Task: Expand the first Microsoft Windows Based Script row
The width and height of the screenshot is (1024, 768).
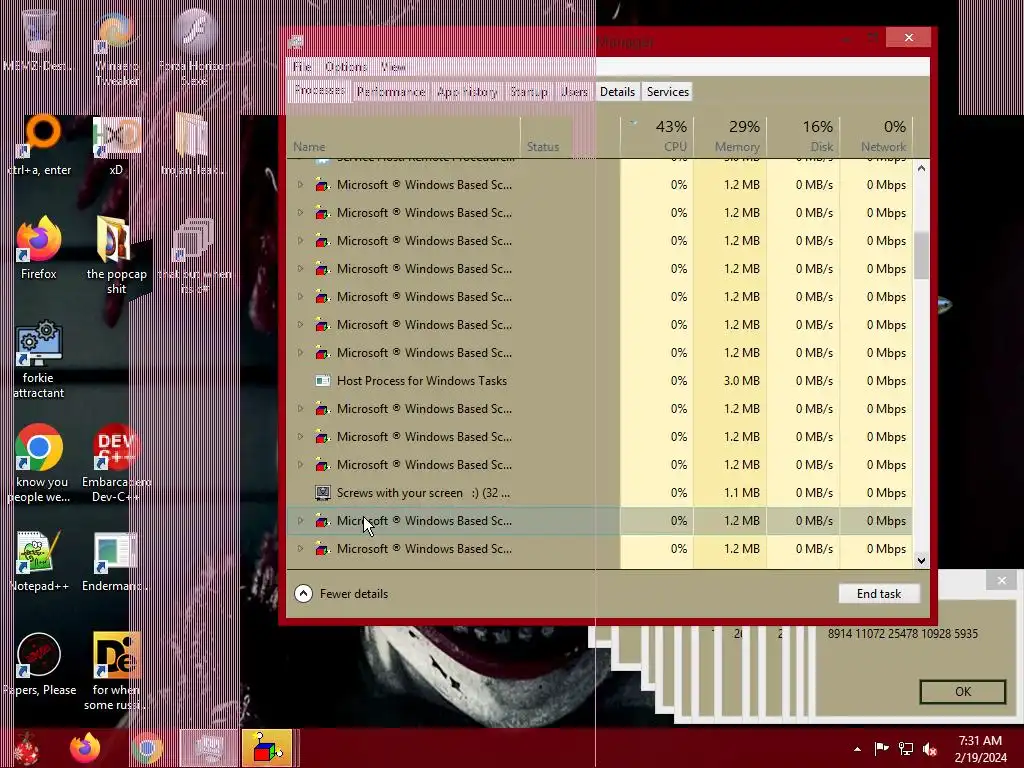Action: click(300, 185)
